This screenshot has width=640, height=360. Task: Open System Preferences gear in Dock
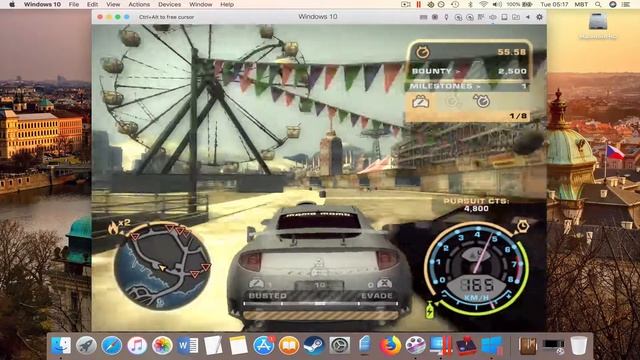(x=340, y=346)
